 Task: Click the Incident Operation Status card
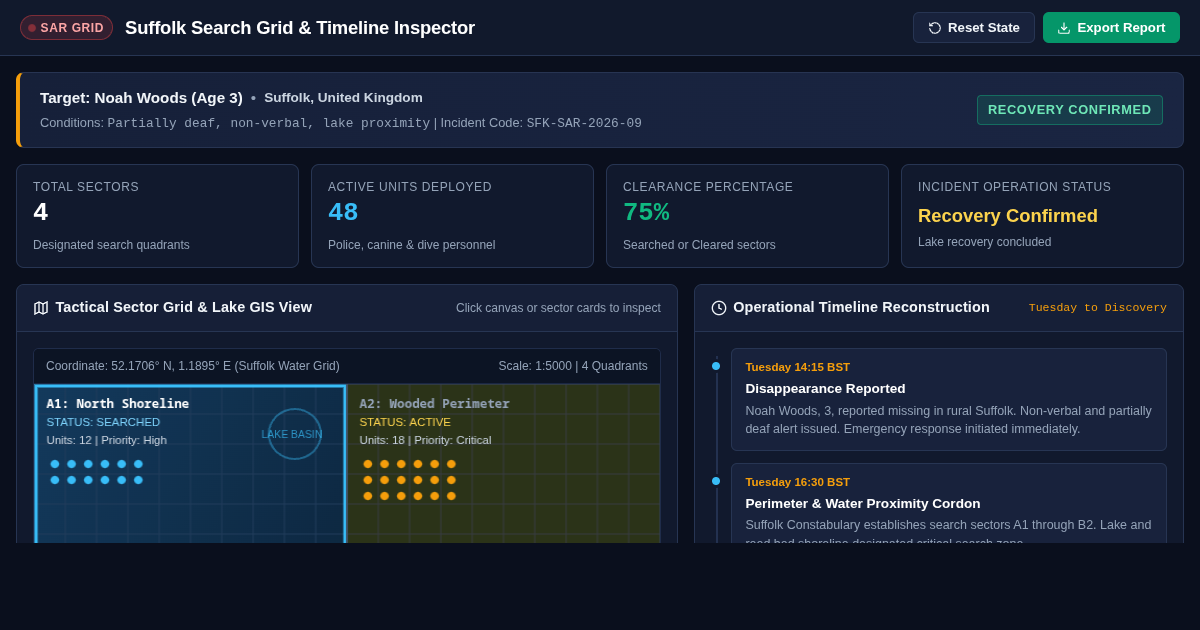1042,216
